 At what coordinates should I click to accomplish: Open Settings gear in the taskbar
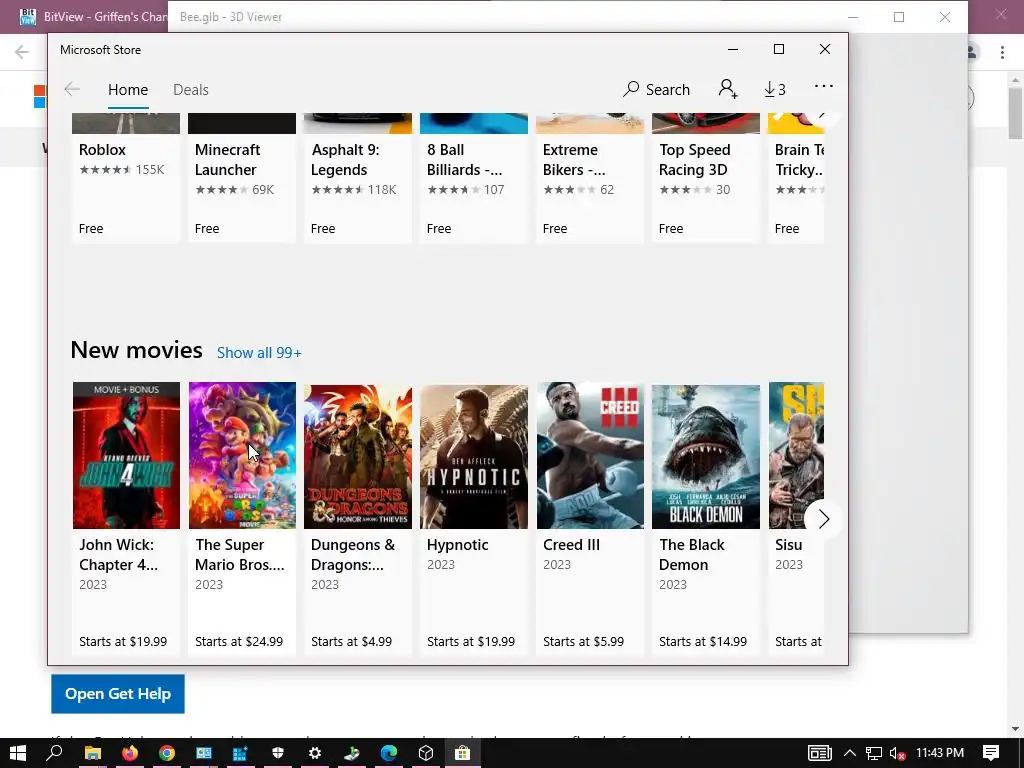pos(315,753)
